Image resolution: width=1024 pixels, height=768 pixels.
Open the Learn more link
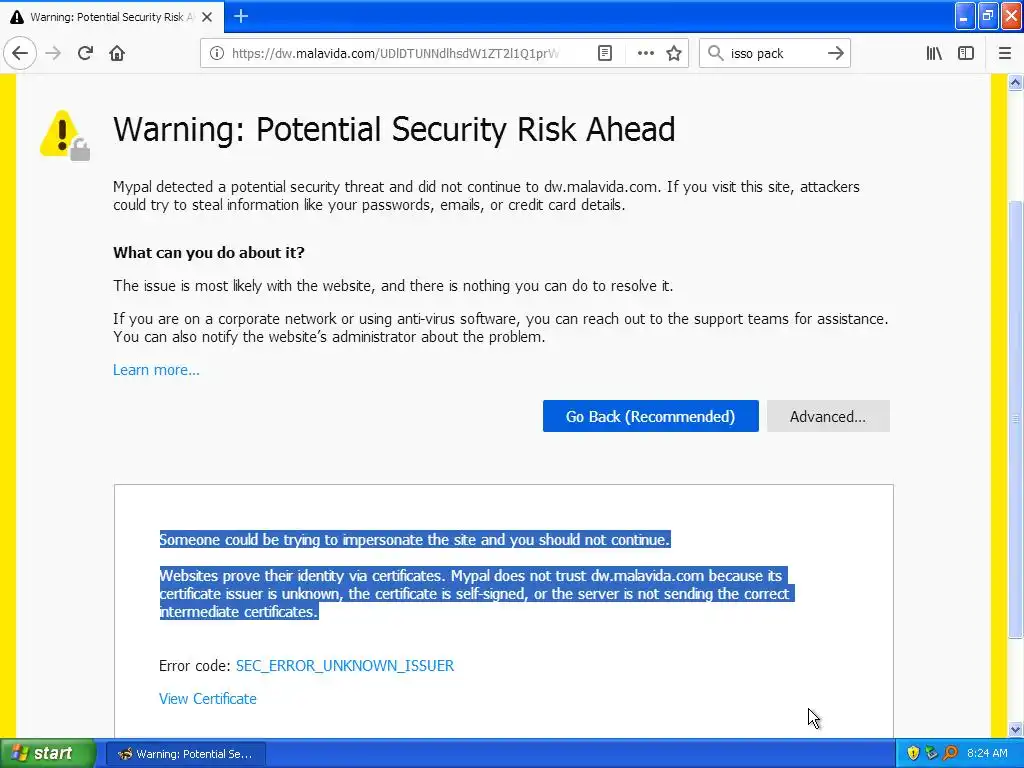pyautogui.click(x=156, y=370)
